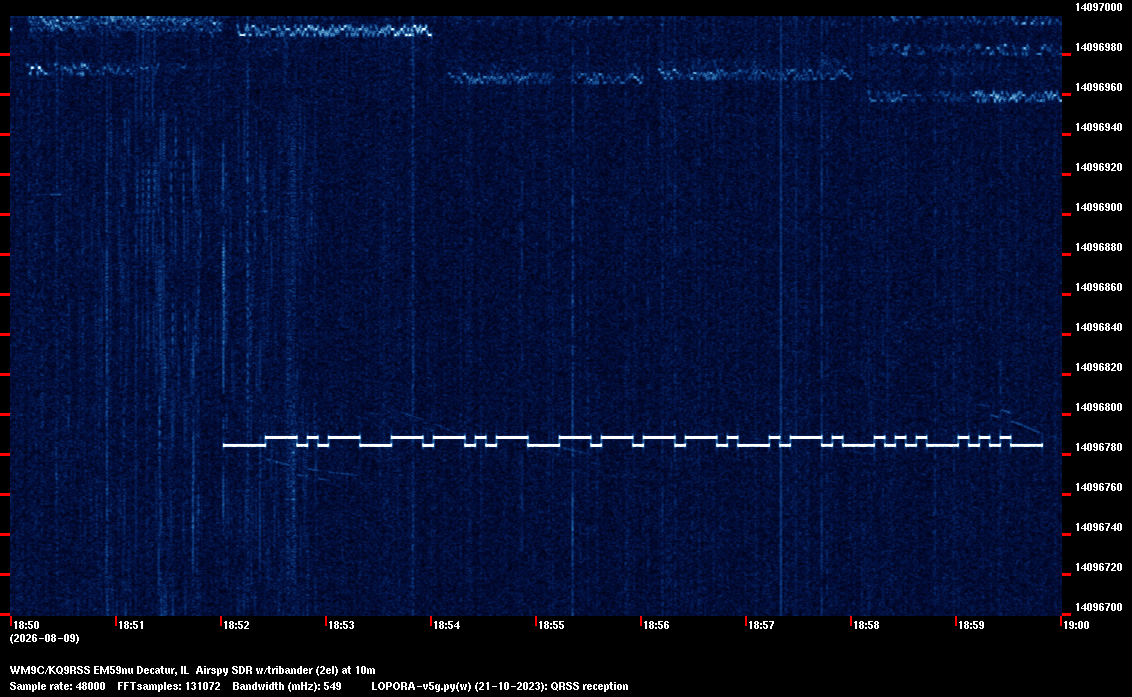Click frequency label 14096860

1099,287
